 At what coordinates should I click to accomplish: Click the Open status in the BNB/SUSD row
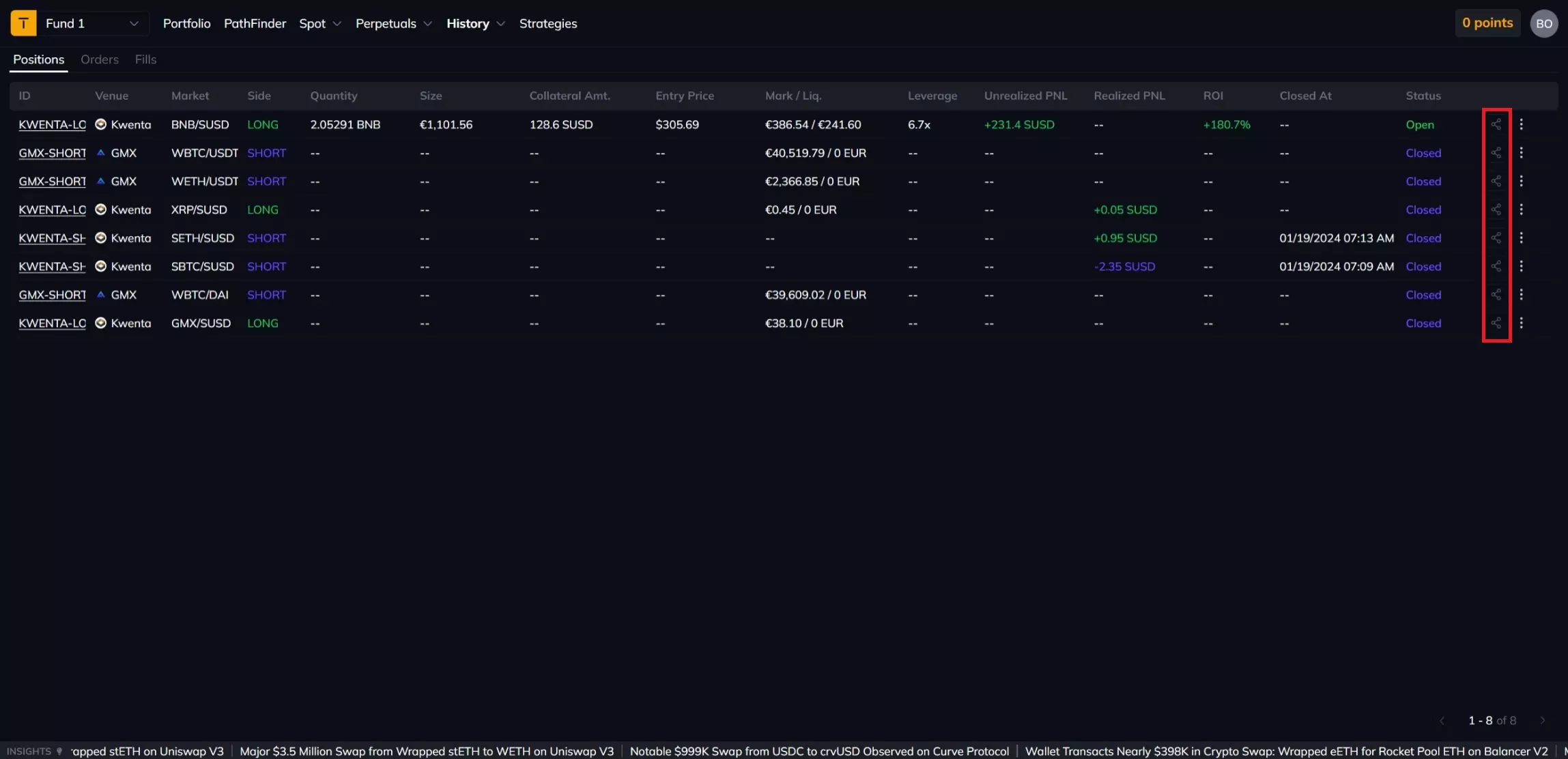1420,124
